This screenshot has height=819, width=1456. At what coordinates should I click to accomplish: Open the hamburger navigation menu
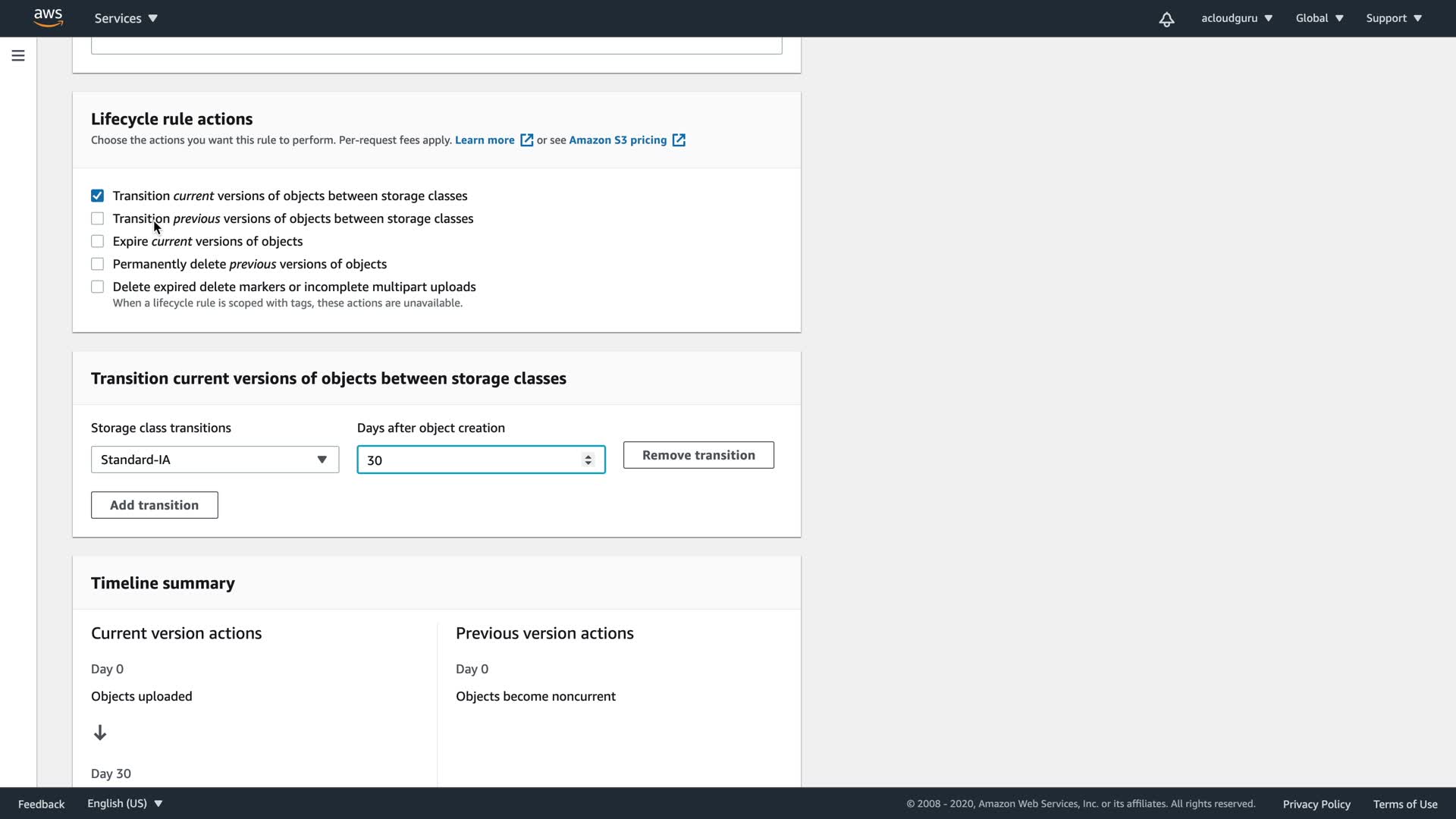coord(18,55)
